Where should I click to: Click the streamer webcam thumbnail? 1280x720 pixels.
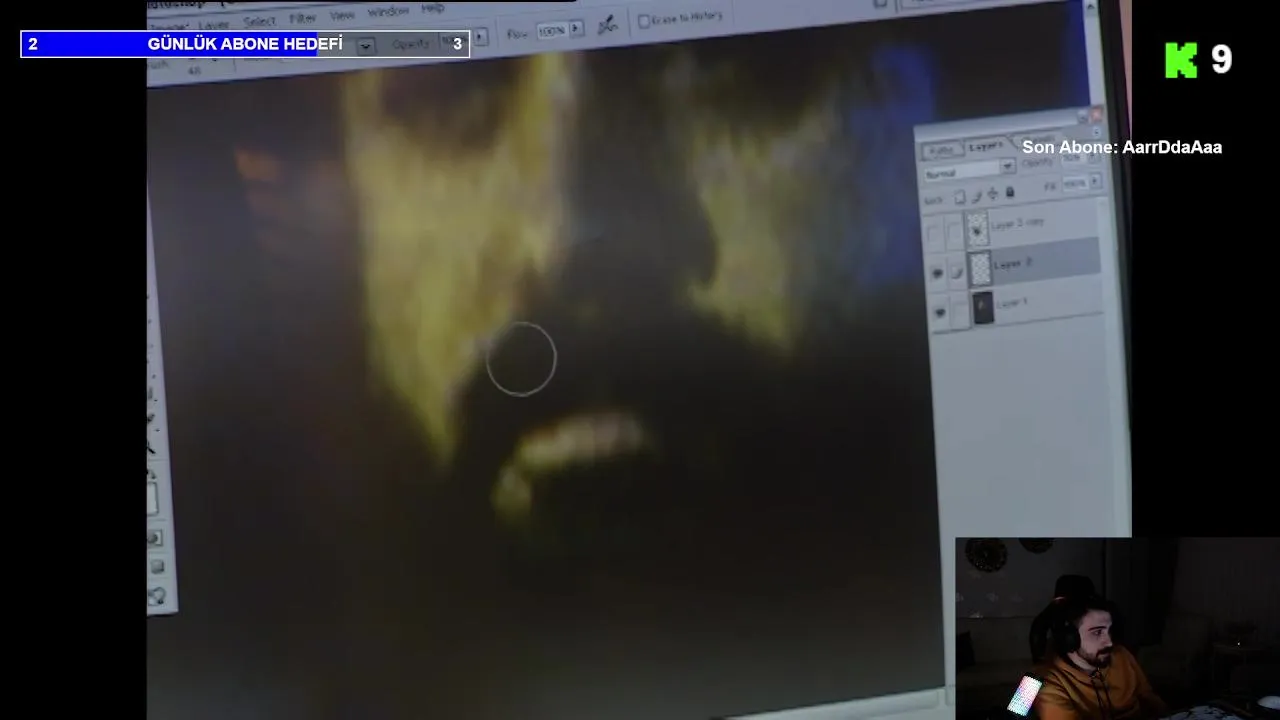1117,628
